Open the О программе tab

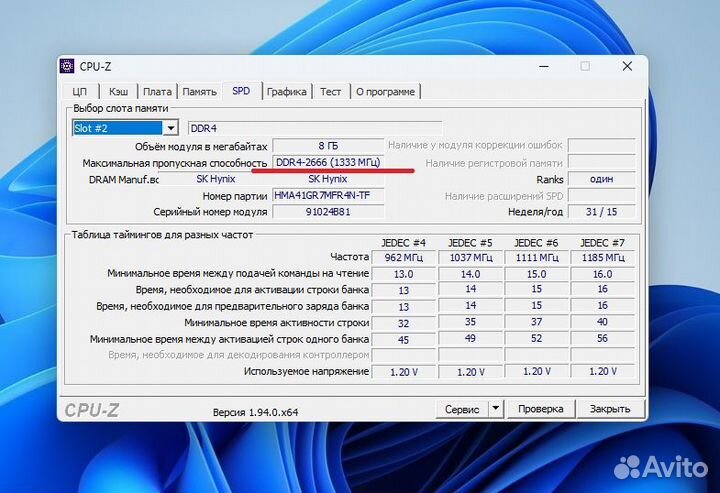point(385,91)
